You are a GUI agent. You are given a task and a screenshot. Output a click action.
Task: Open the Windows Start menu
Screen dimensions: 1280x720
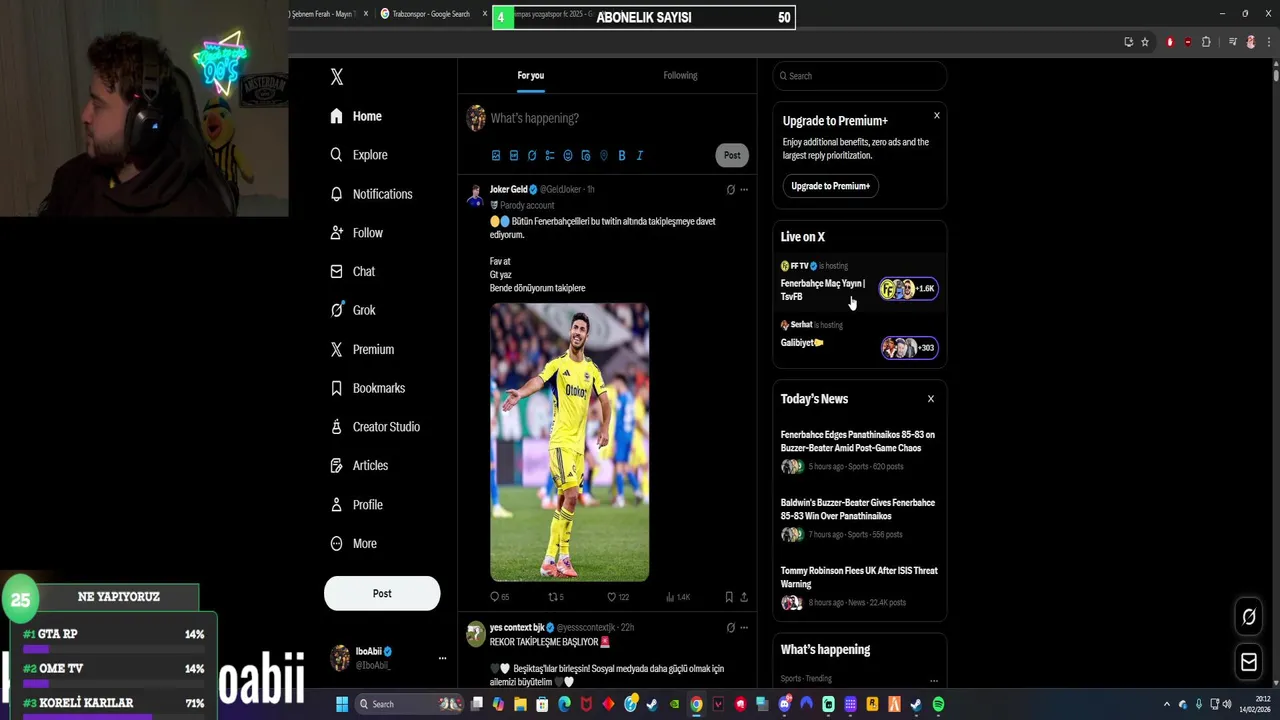[341, 704]
